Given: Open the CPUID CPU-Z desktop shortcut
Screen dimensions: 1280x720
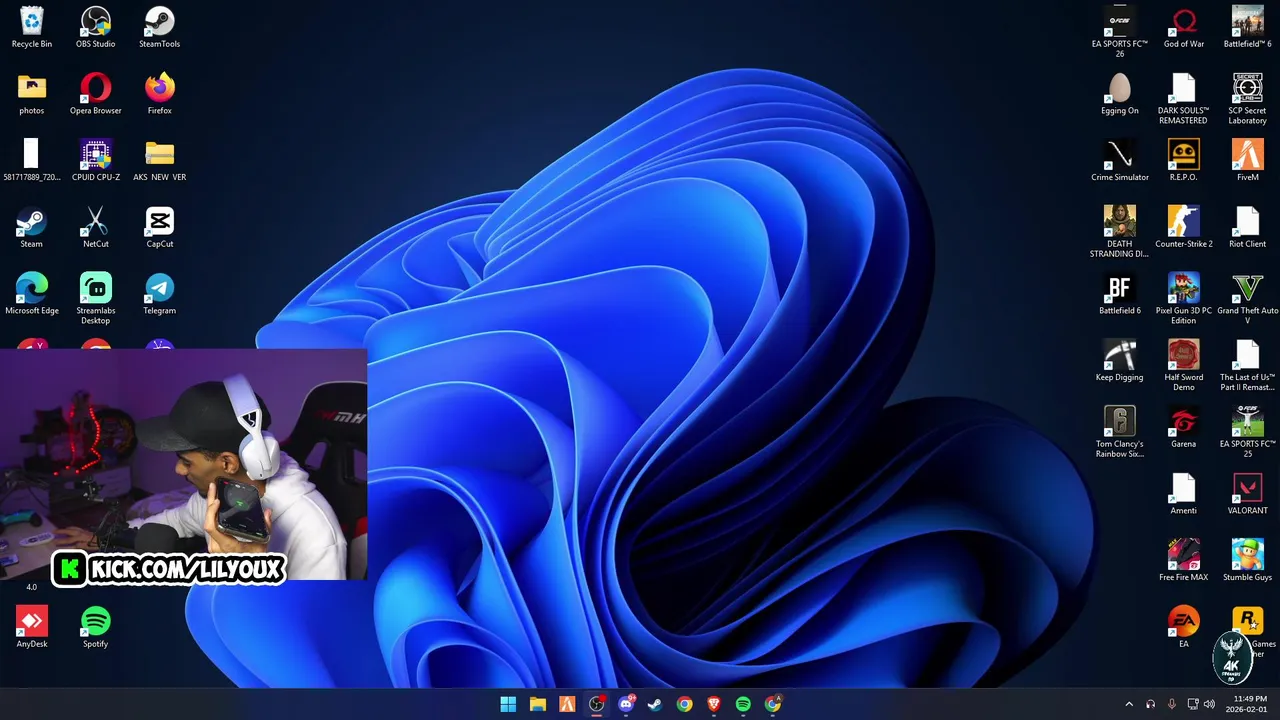Looking at the screenshot, I should [x=96, y=160].
